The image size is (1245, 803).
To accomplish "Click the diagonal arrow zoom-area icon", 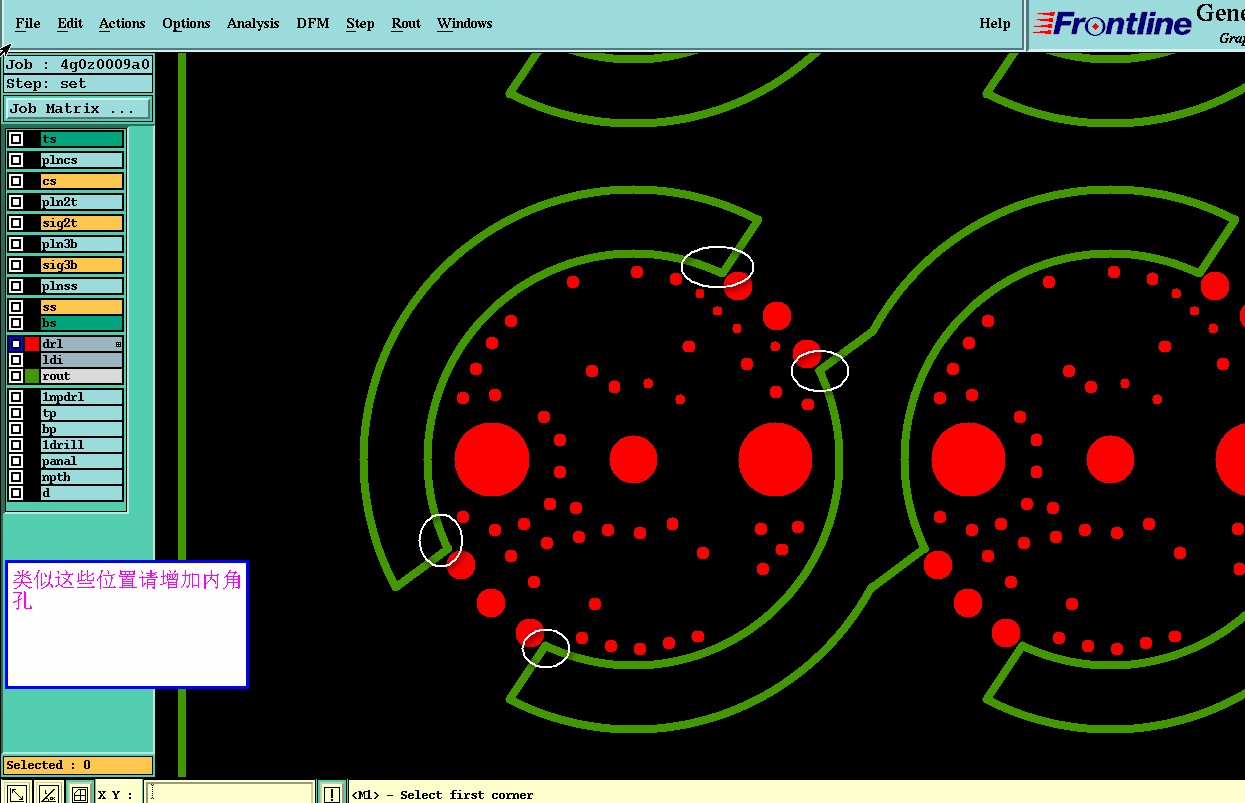I will coord(17,794).
